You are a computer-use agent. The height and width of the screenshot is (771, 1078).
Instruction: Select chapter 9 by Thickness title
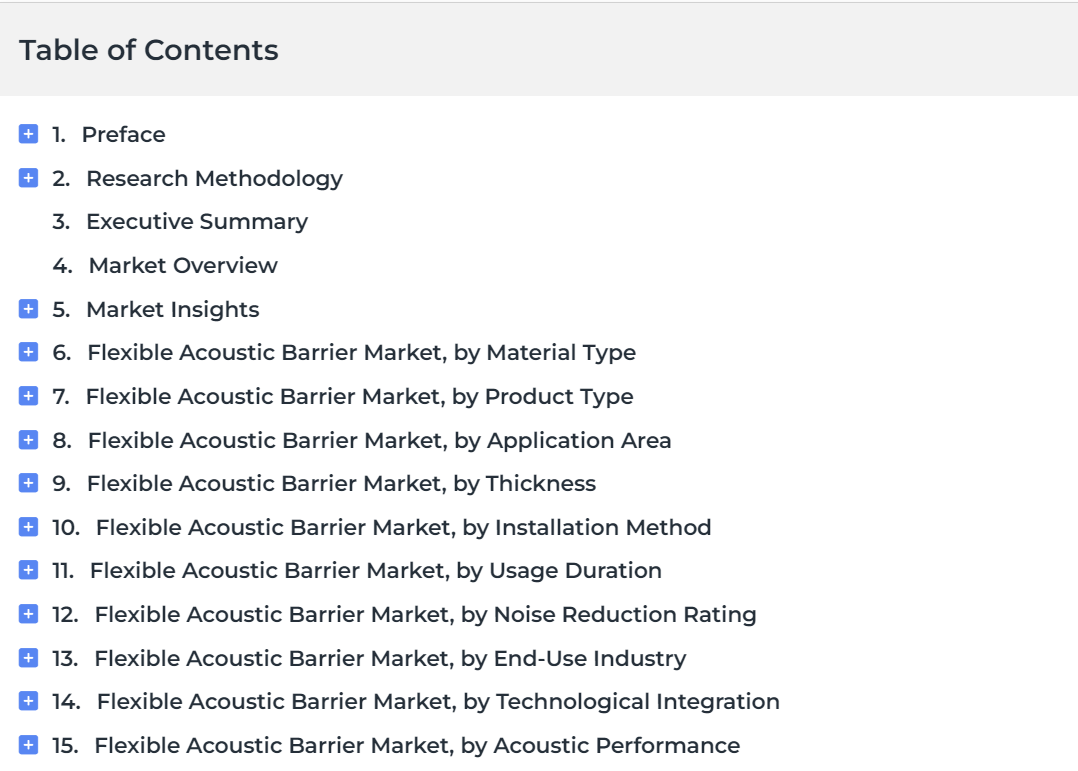click(x=341, y=484)
